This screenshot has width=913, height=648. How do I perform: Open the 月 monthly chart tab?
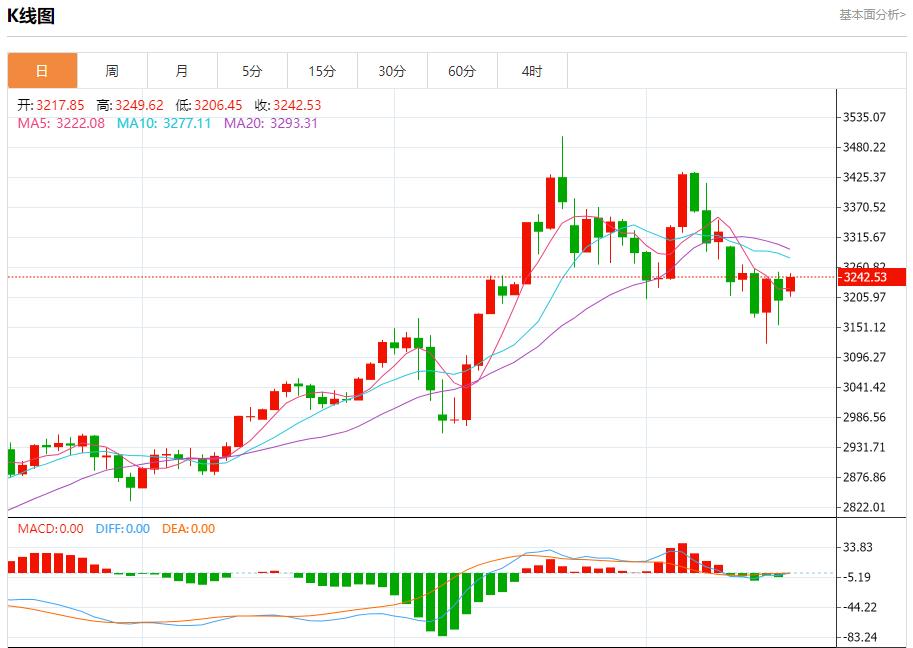click(x=182, y=71)
